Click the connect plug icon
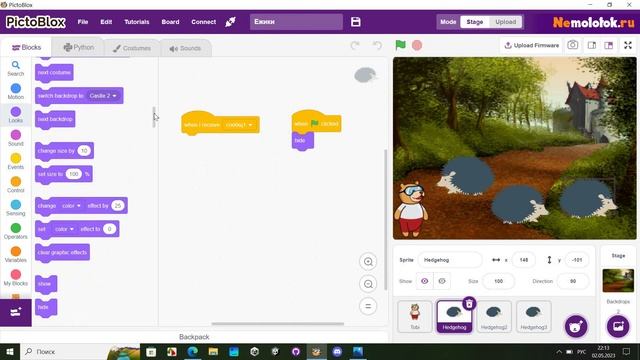 tap(230, 22)
